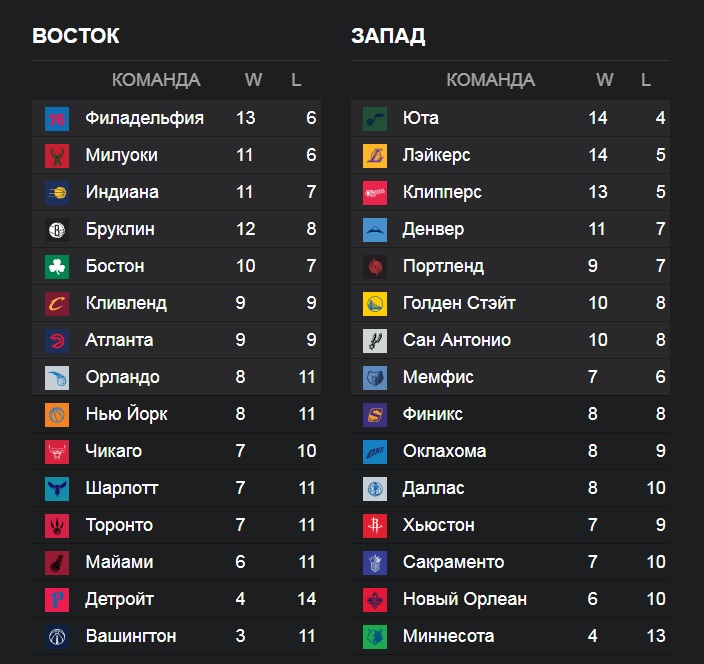The height and width of the screenshot is (664, 704).
Task: Click the КОМАНДА header in West table
Action: tap(490, 80)
